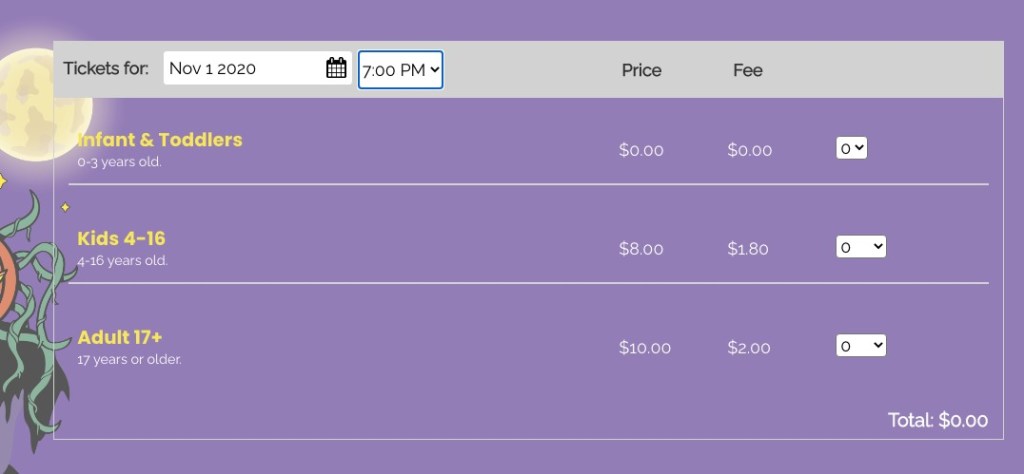Open the calendar date picker icon
The width and height of the screenshot is (1024, 474).
click(336, 68)
